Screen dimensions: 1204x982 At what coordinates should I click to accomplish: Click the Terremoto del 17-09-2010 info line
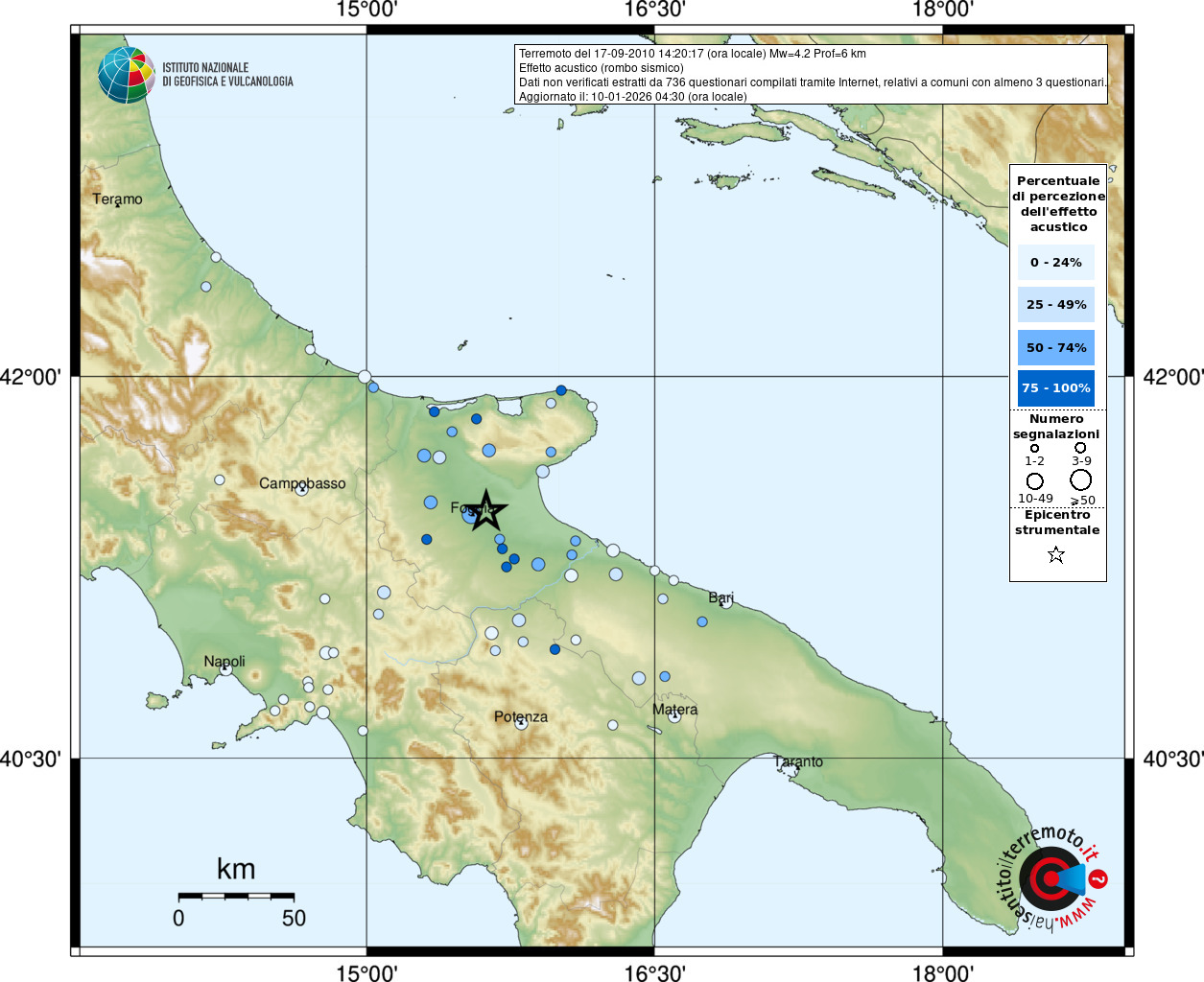pyautogui.click(x=692, y=54)
